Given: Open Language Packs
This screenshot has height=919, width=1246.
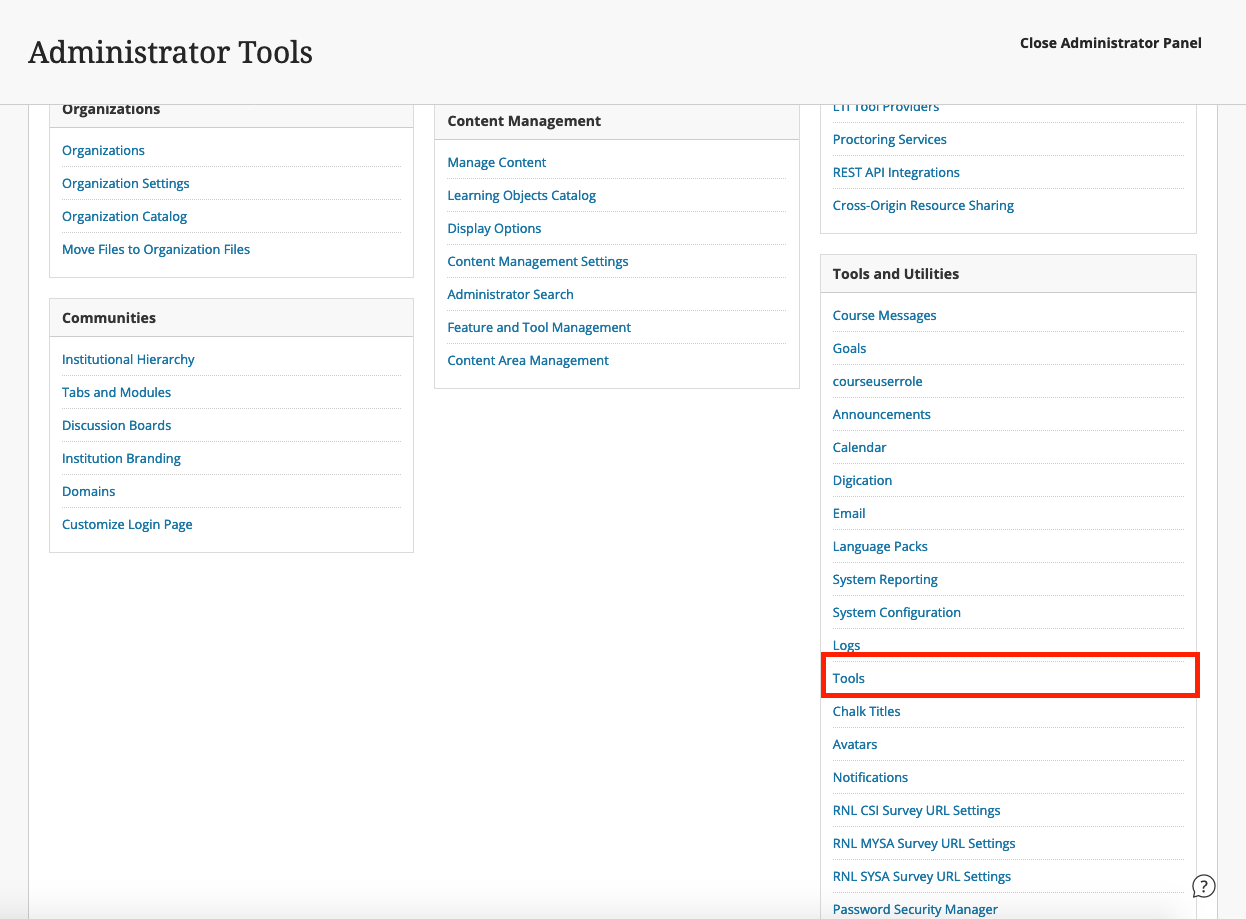Looking at the screenshot, I should (x=879, y=546).
